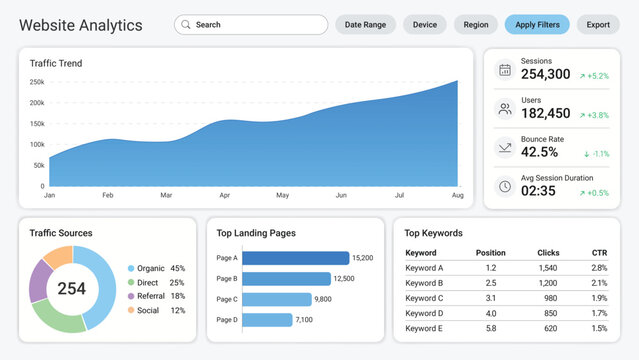Open the Region filter
The width and height of the screenshot is (639, 360).
[476, 24]
